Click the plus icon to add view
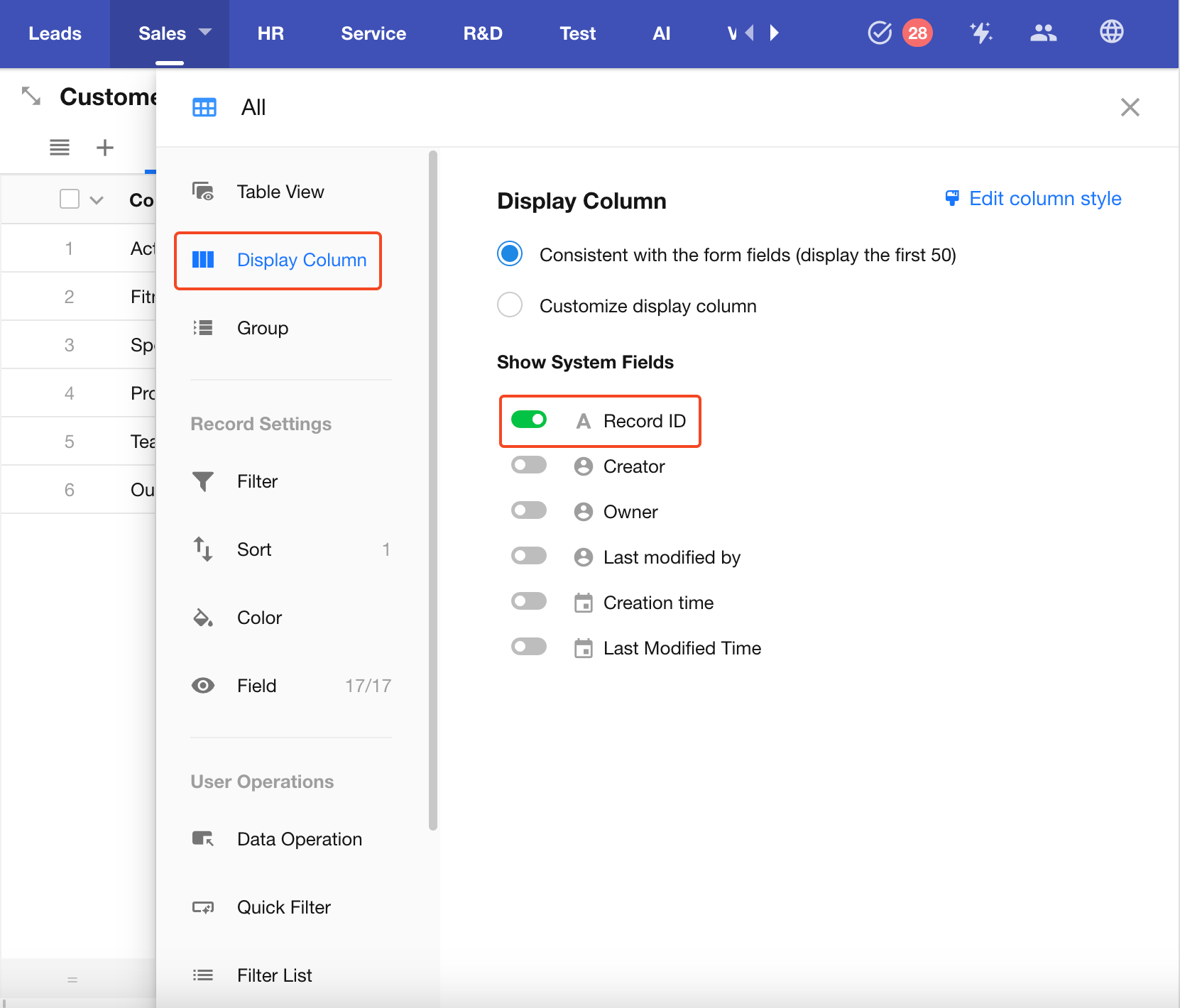The image size is (1180, 1008). [x=105, y=148]
